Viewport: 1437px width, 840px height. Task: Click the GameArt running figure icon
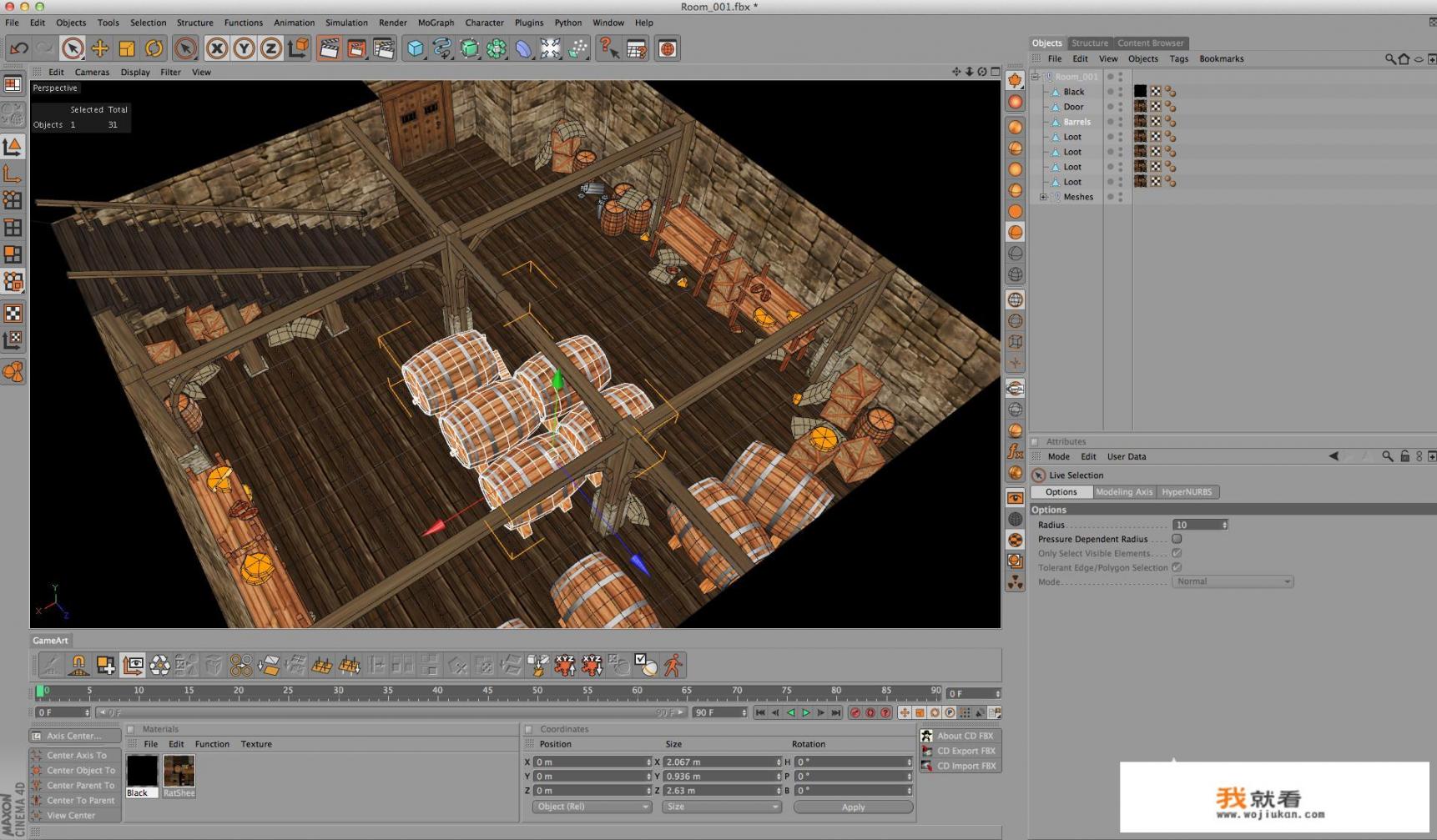coord(673,665)
